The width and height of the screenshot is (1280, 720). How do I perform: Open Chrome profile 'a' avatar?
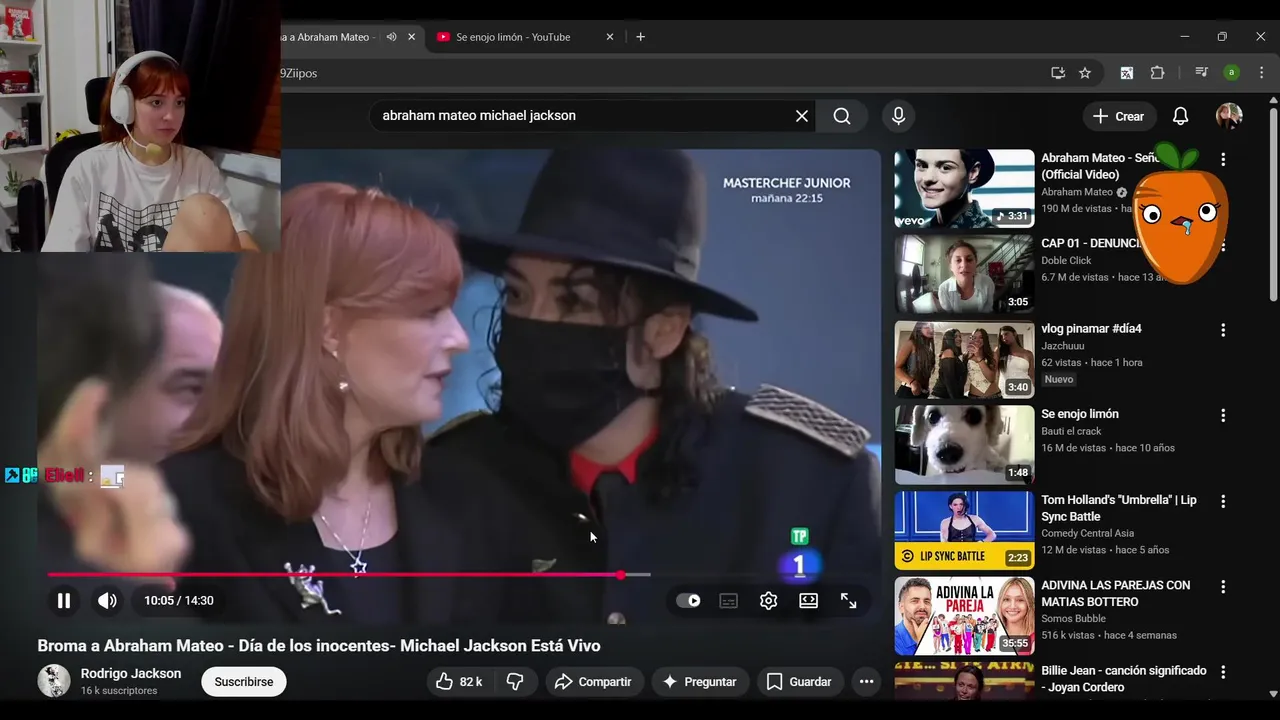[1232, 73]
